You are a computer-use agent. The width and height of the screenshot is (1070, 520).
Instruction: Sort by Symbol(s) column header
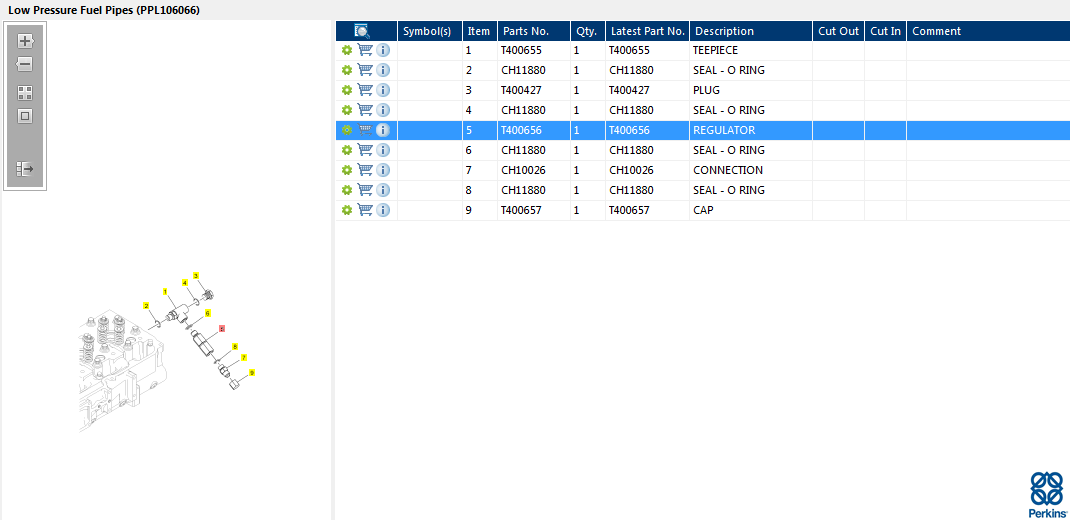point(430,31)
